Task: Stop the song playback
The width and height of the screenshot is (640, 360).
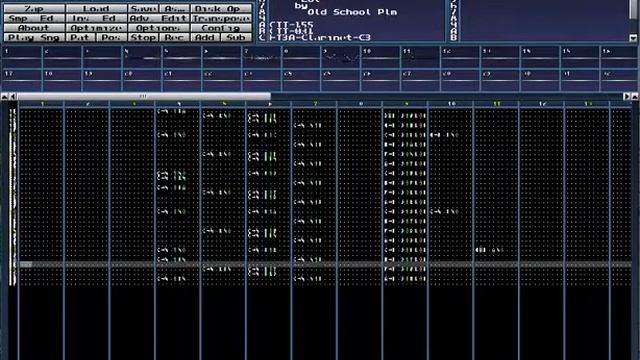Action: (143, 38)
